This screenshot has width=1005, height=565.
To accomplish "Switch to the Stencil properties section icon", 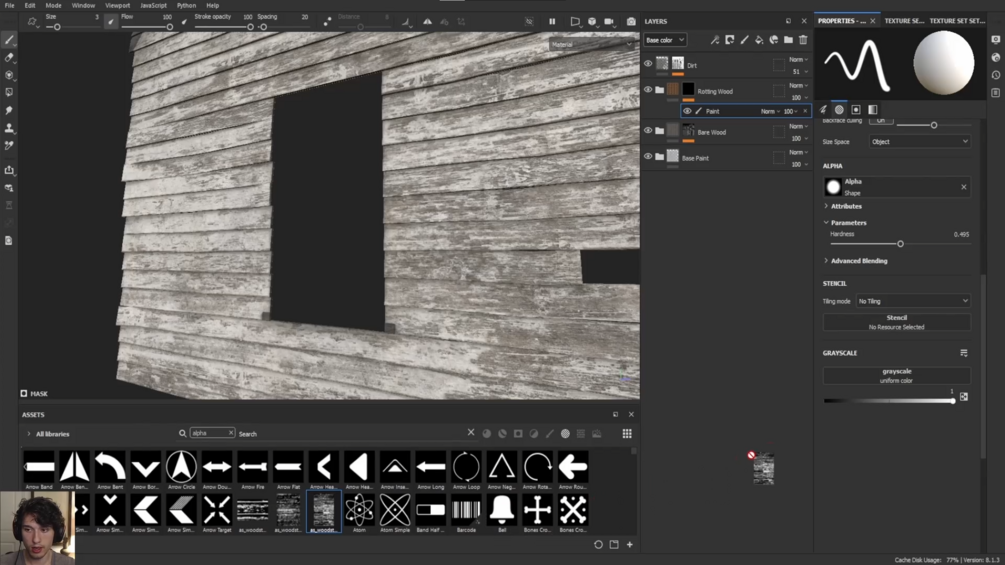I will 856,110.
